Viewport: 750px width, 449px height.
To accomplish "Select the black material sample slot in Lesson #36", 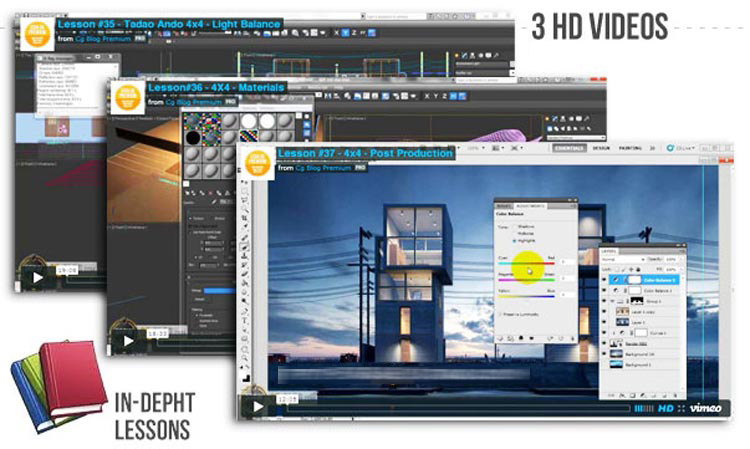I will coord(193,138).
